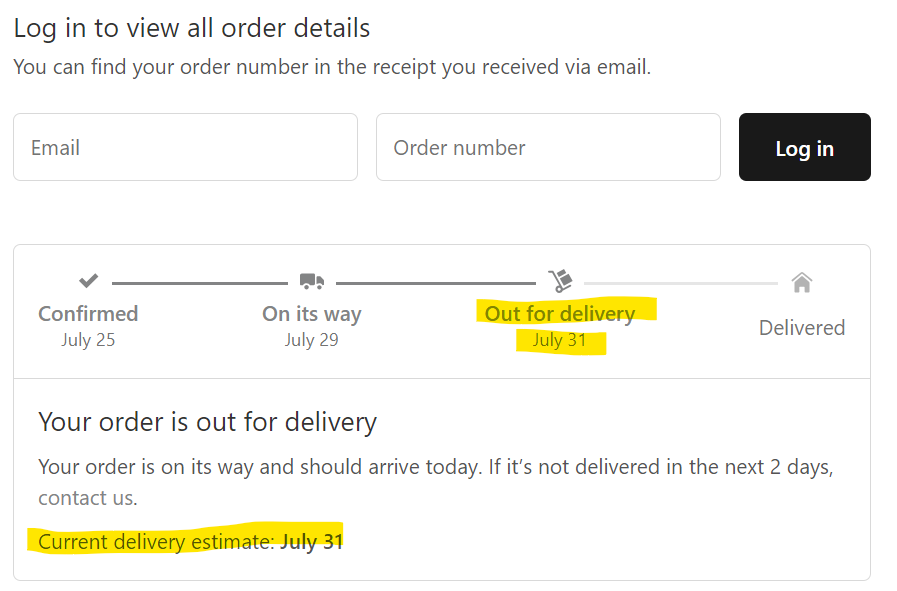Viewport: 897px width, 591px height.
Task: Click the light gray progress line before Delivered
Action: click(680, 283)
